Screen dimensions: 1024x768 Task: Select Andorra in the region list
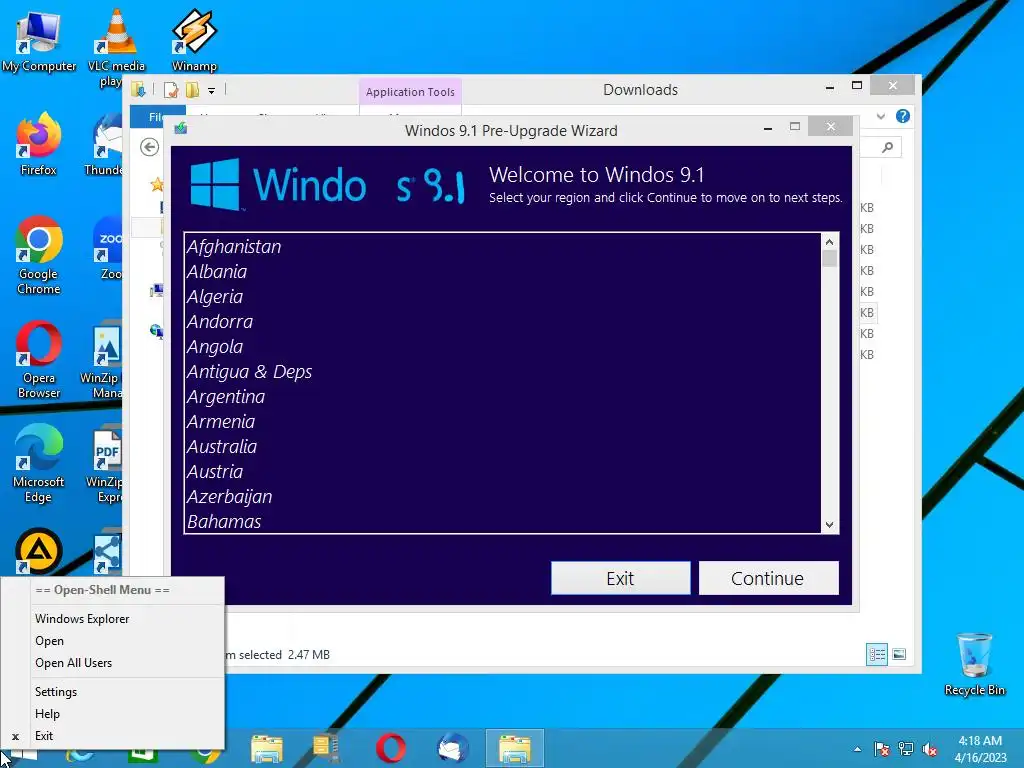(503, 322)
